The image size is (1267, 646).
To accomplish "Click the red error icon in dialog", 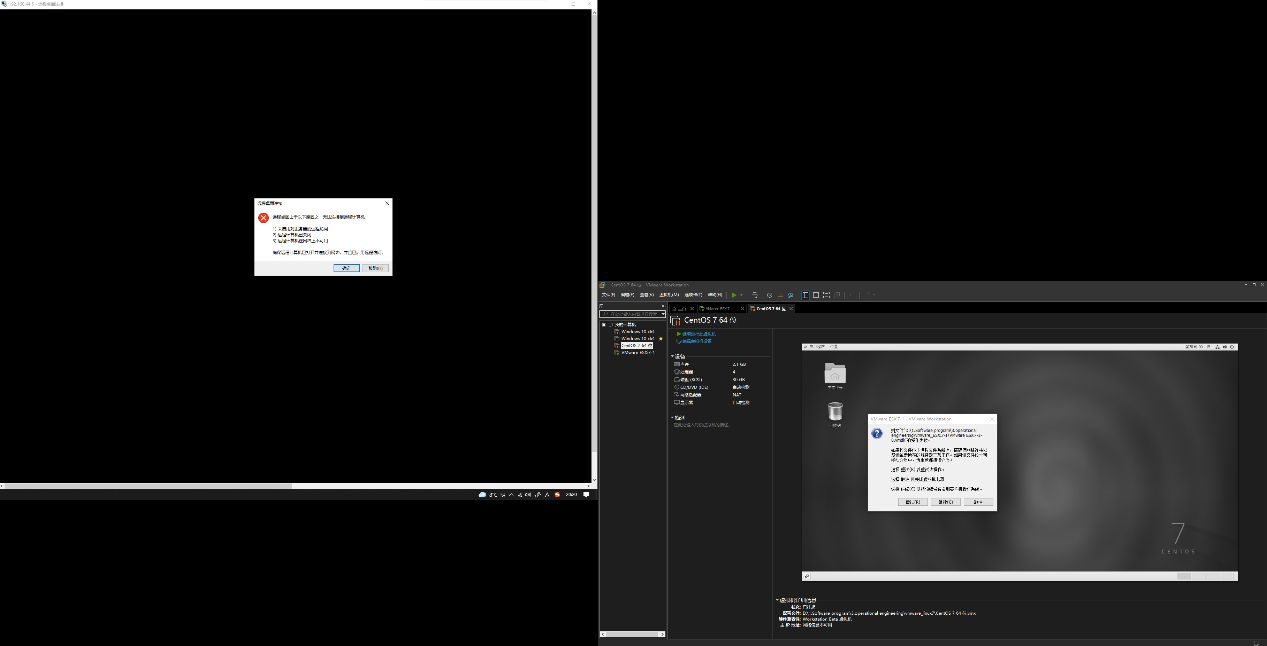I will 264,218.
